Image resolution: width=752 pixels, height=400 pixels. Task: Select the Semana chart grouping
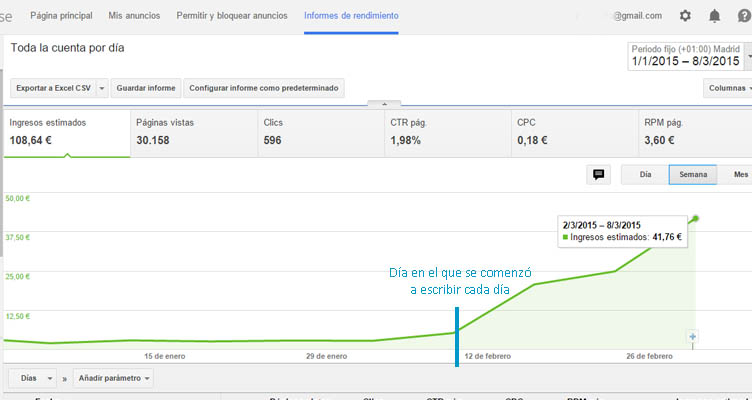click(x=692, y=174)
